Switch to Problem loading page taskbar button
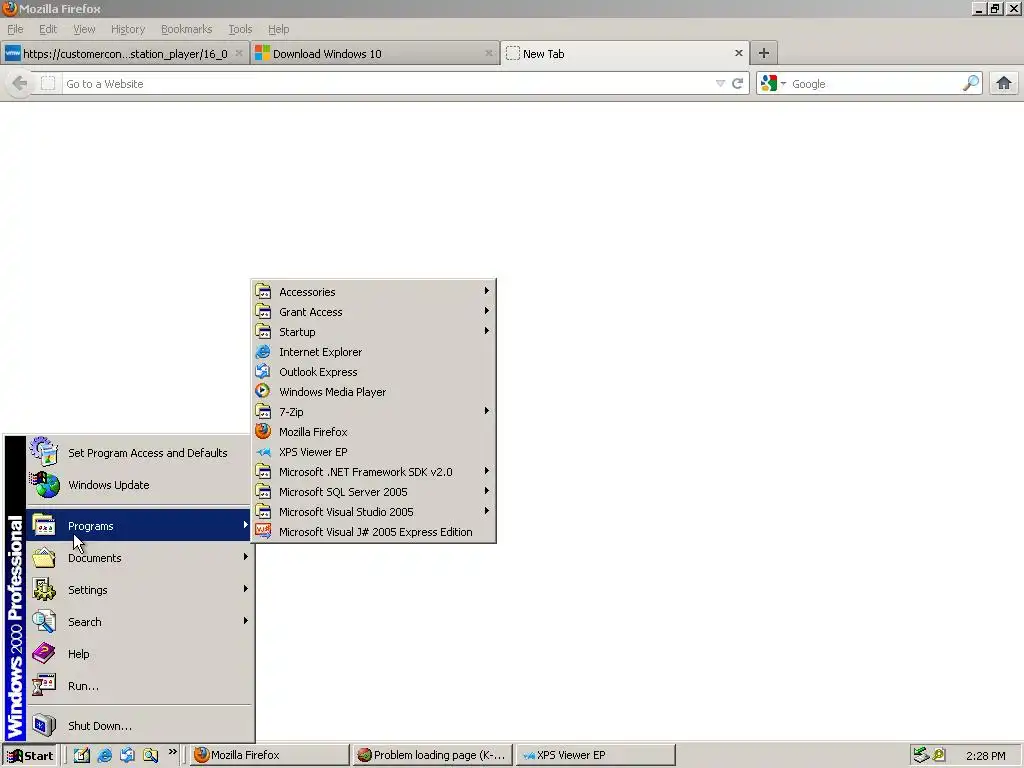The height and width of the screenshot is (768, 1024). point(432,755)
